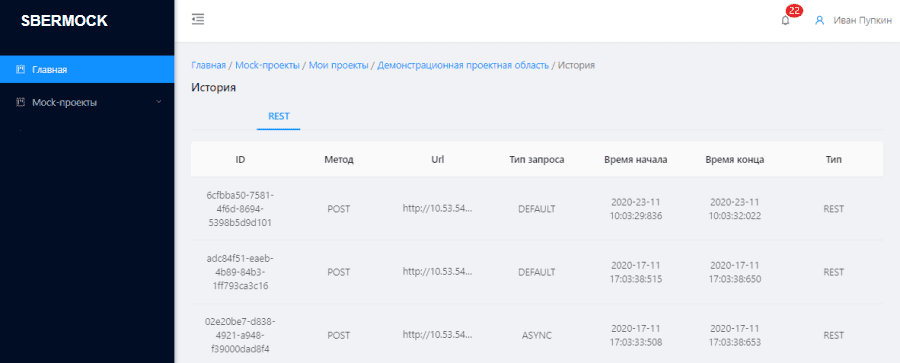Click end time 2020-23-11 10:03:32:022
The height and width of the screenshot is (363, 900).
point(735,209)
